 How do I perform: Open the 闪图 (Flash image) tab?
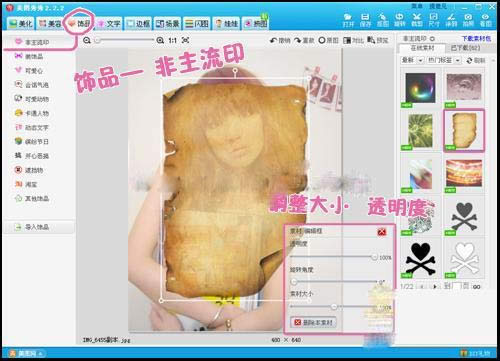[197, 24]
